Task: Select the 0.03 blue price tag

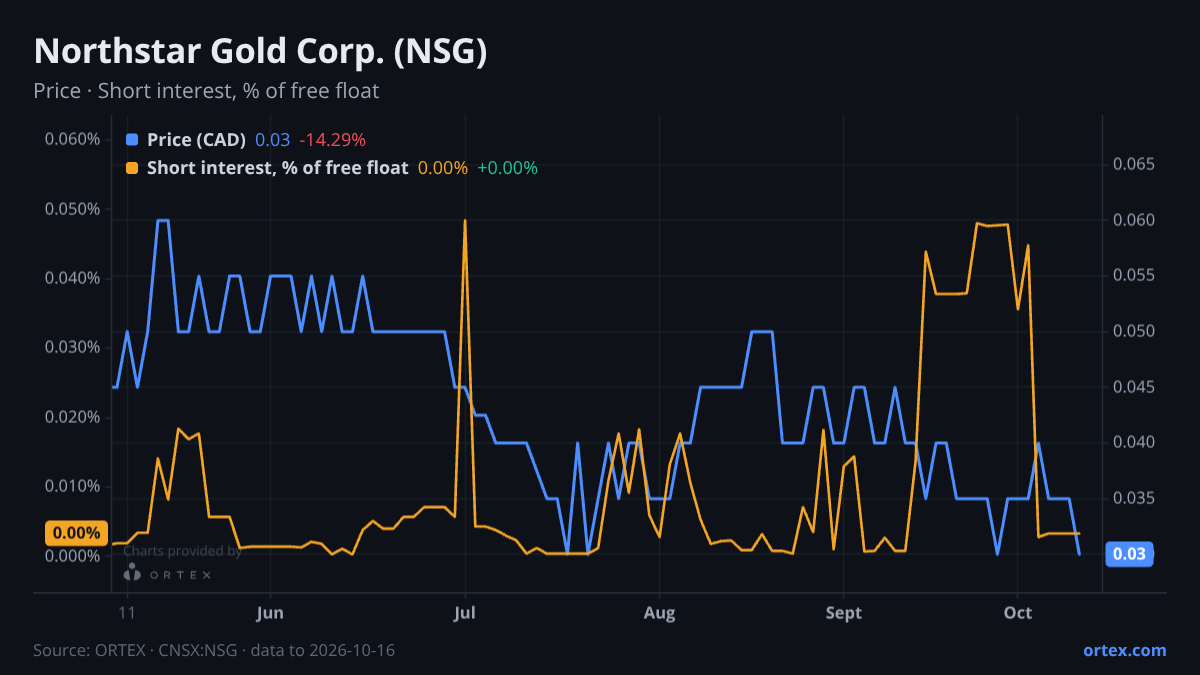Action: pyautogui.click(x=1130, y=554)
